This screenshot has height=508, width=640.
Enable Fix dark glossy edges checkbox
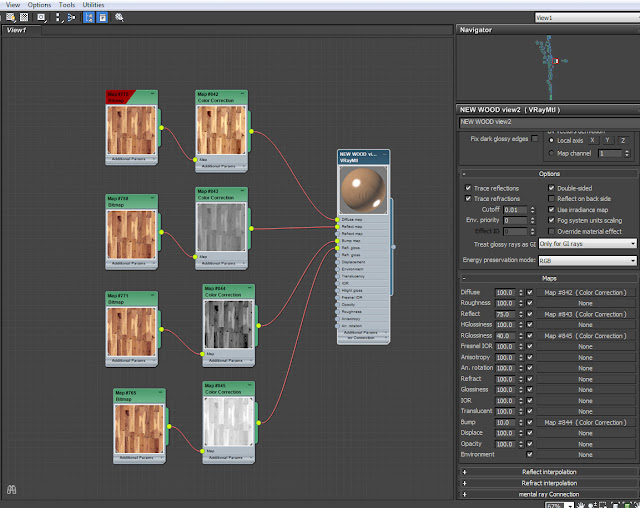(535, 139)
